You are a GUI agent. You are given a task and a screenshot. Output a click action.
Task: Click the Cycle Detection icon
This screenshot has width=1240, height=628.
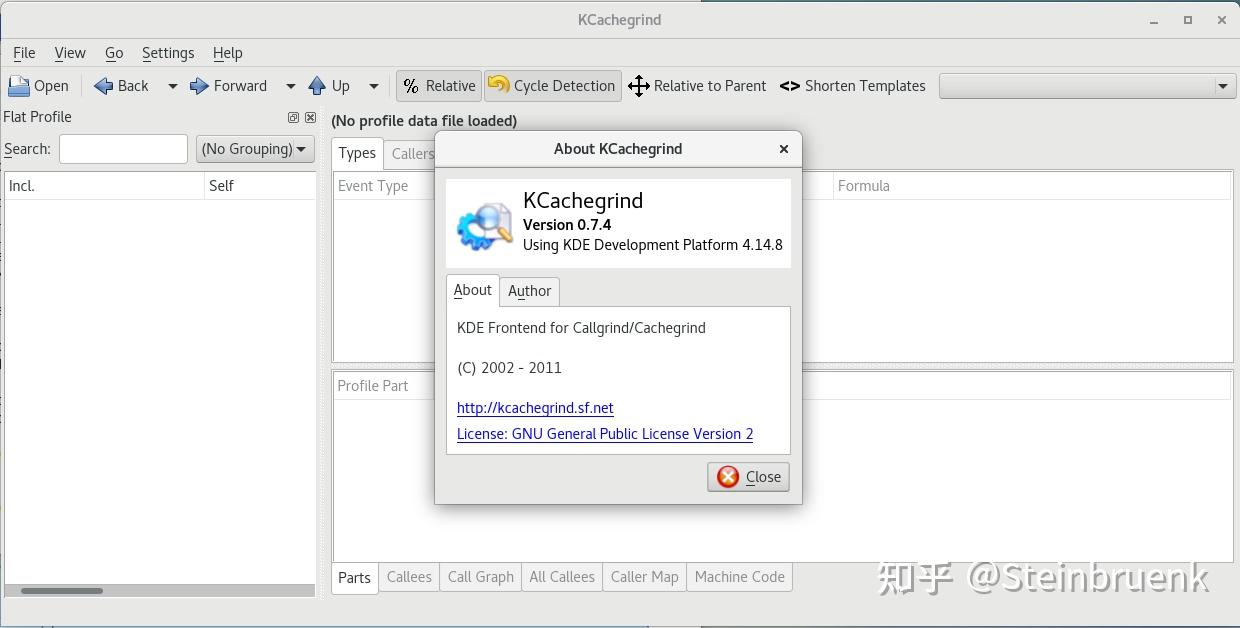click(498, 85)
